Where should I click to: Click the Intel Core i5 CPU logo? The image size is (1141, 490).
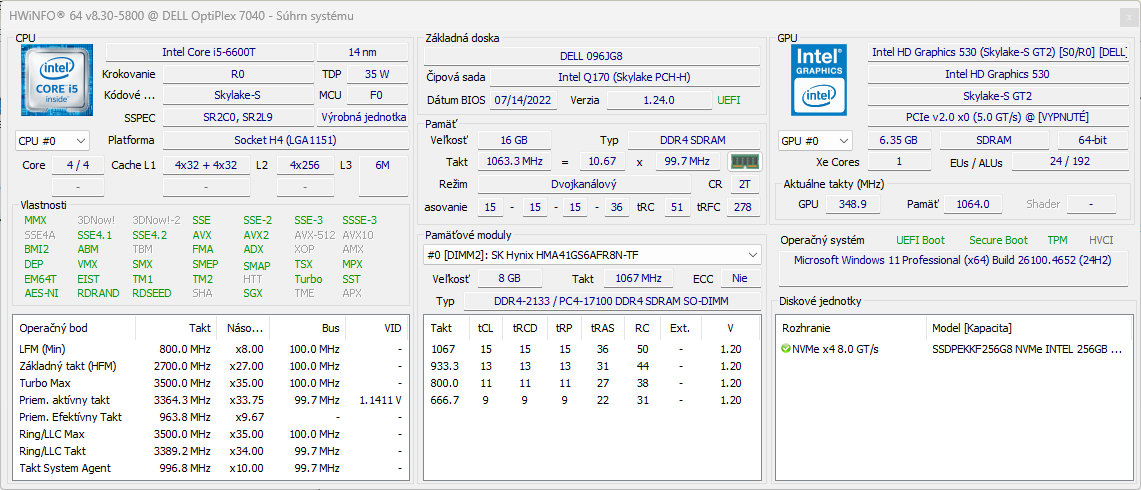tap(56, 82)
